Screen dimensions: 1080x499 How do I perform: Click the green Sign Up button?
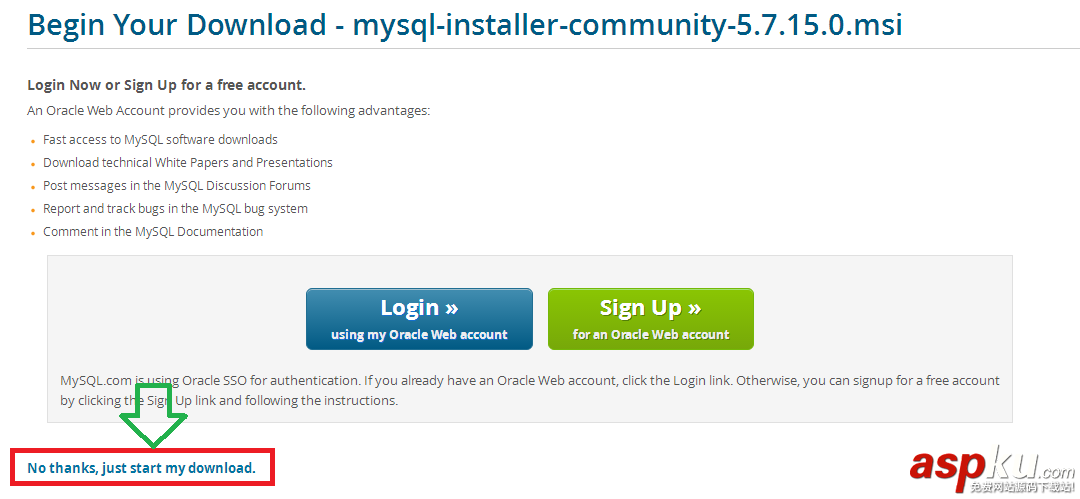click(x=650, y=319)
